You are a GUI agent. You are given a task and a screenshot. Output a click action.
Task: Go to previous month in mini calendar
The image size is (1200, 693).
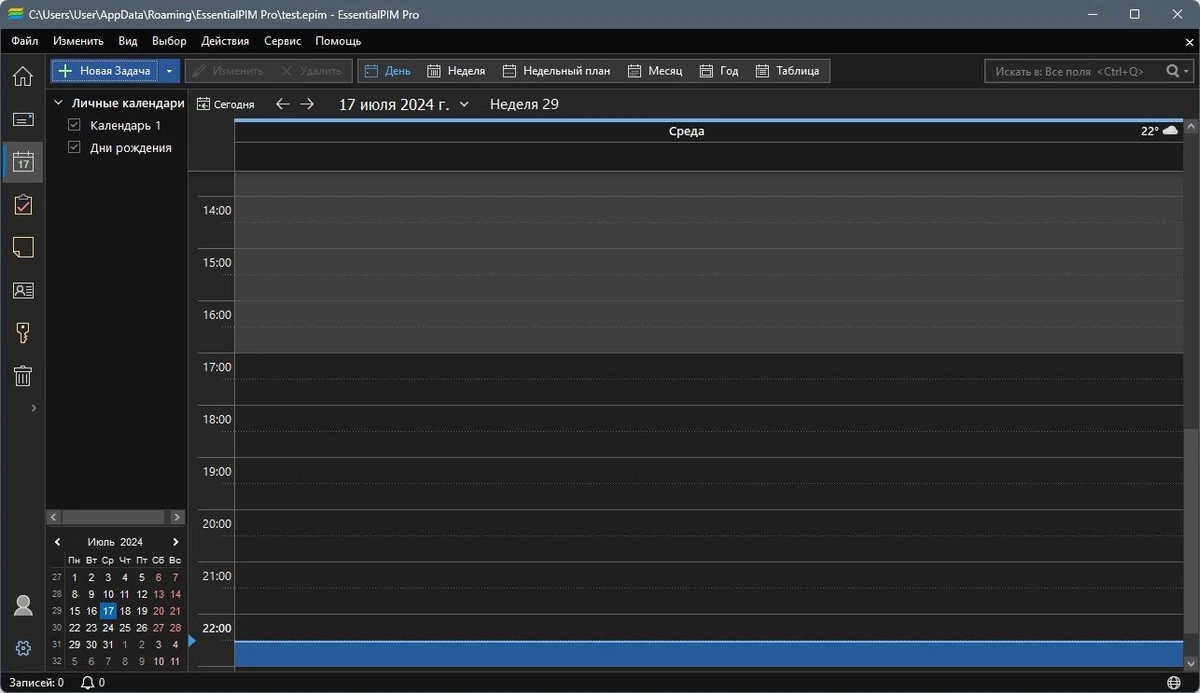(58, 542)
